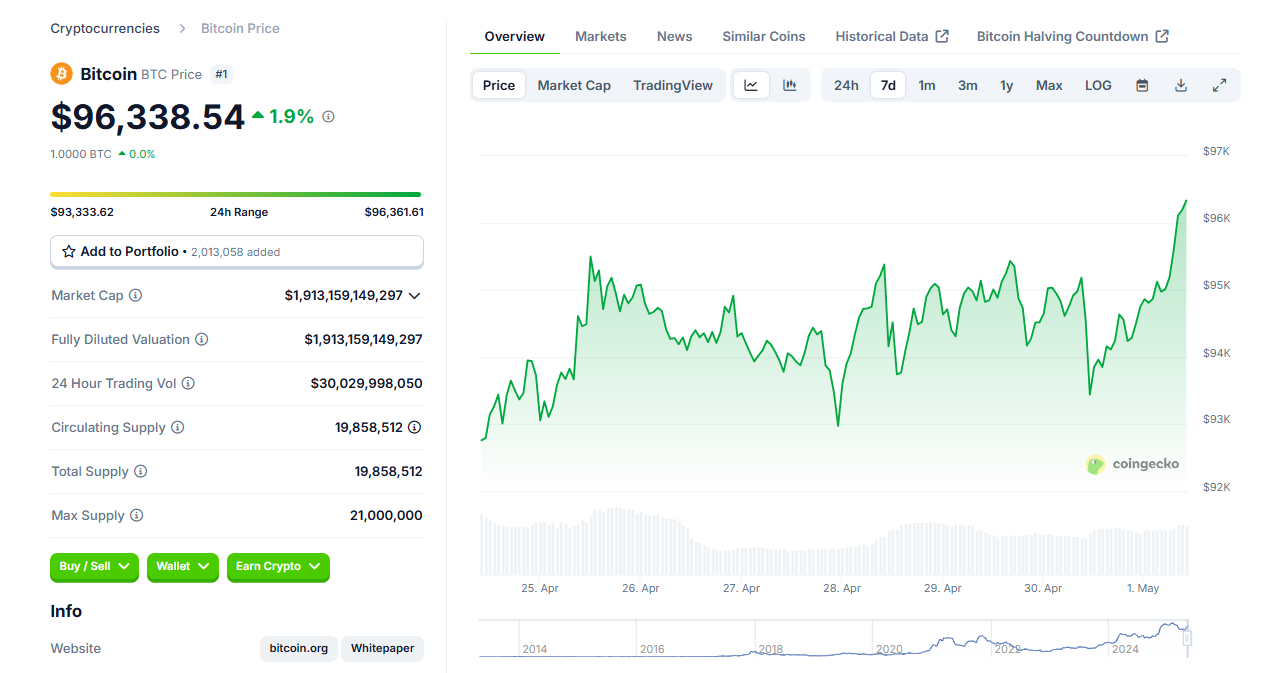Open the calendar date range picker
The width and height of the screenshot is (1263, 673).
pos(1142,85)
